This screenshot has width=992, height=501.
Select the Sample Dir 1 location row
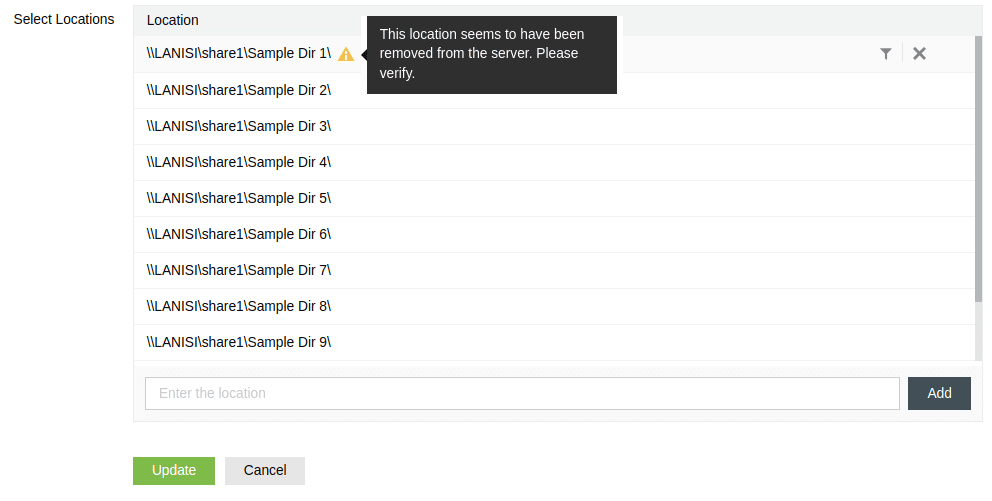click(554, 54)
